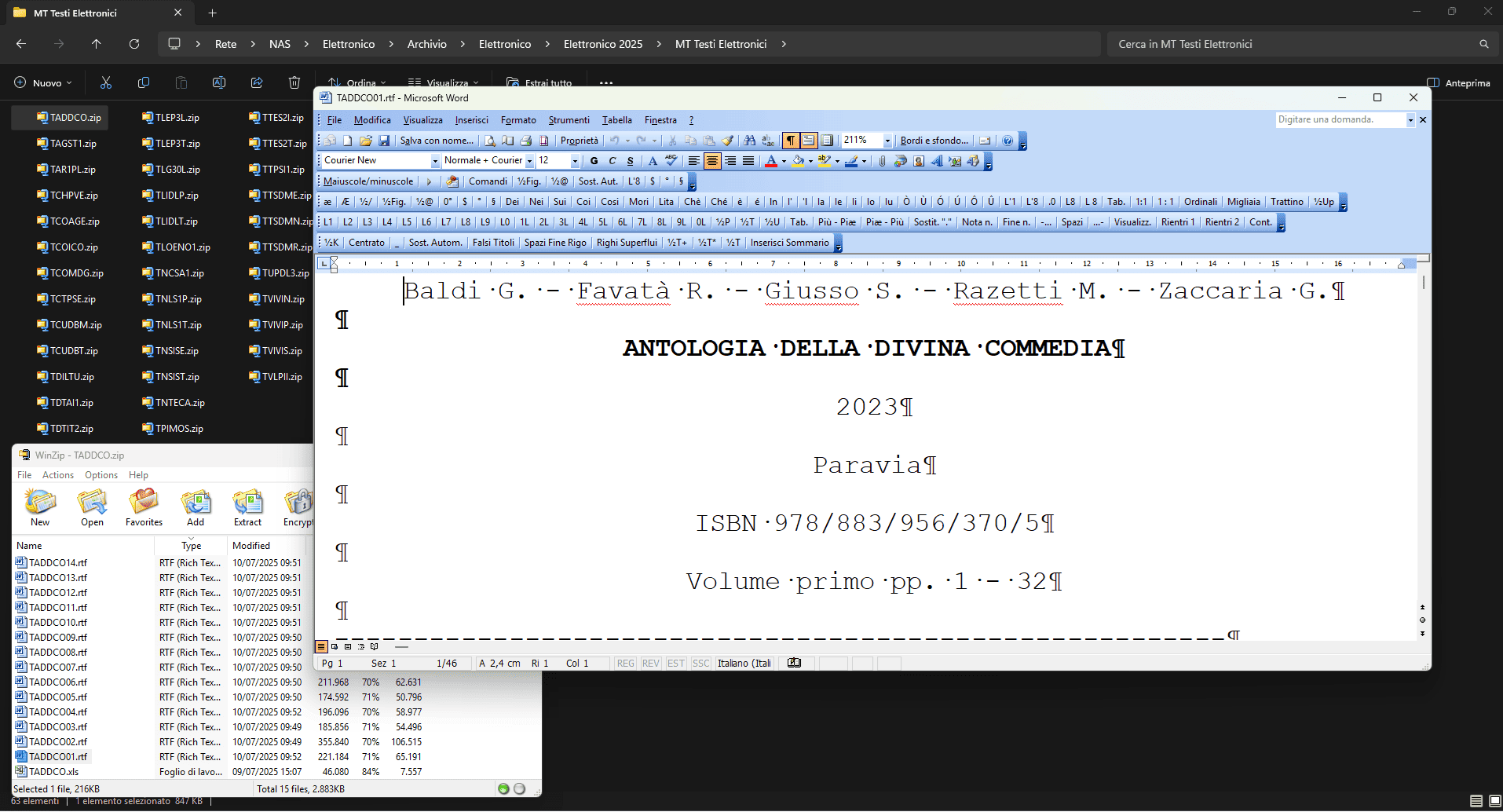The image size is (1503, 812).
Task: Toggle Underline (S) formatting
Action: tap(630, 161)
